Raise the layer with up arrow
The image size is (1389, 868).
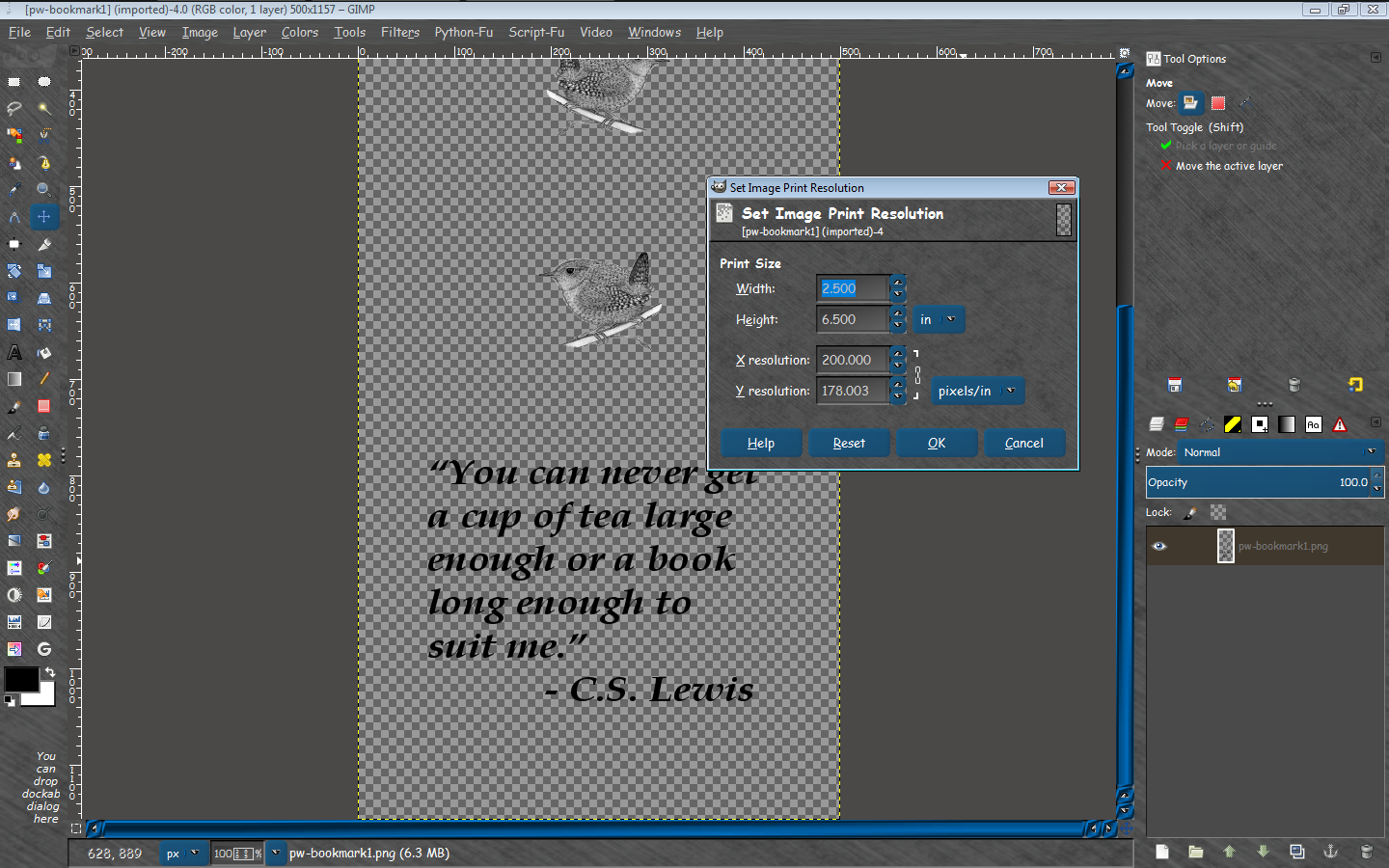coord(1229,852)
